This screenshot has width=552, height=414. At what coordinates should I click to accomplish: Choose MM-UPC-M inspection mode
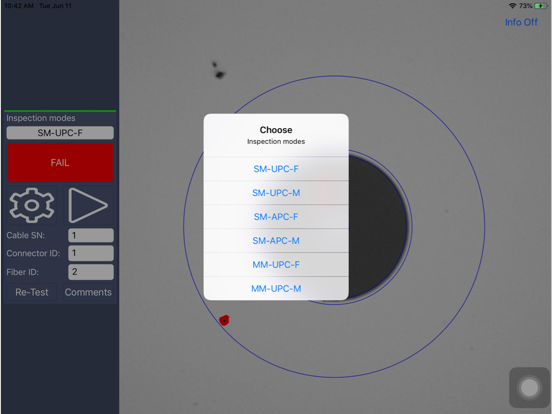pos(276,289)
